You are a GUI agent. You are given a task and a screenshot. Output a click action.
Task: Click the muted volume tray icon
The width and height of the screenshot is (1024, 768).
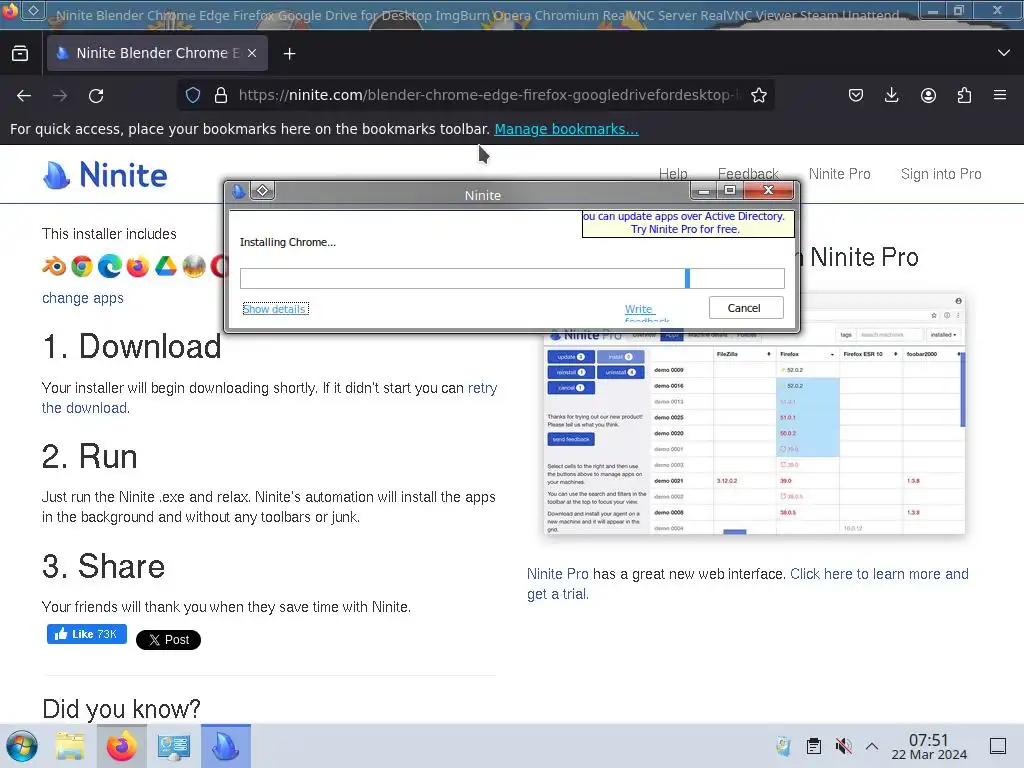click(x=843, y=746)
